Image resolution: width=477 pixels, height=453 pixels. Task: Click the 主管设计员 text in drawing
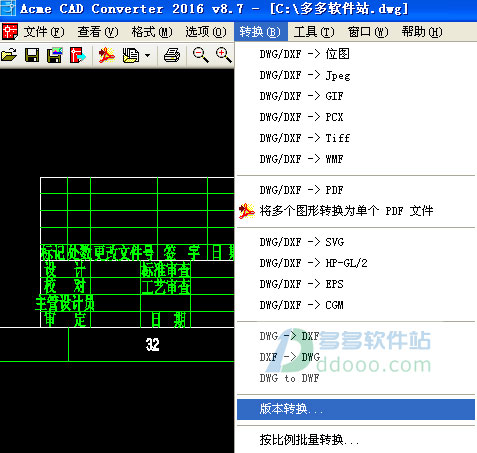pyautogui.click(x=65, y=303)
